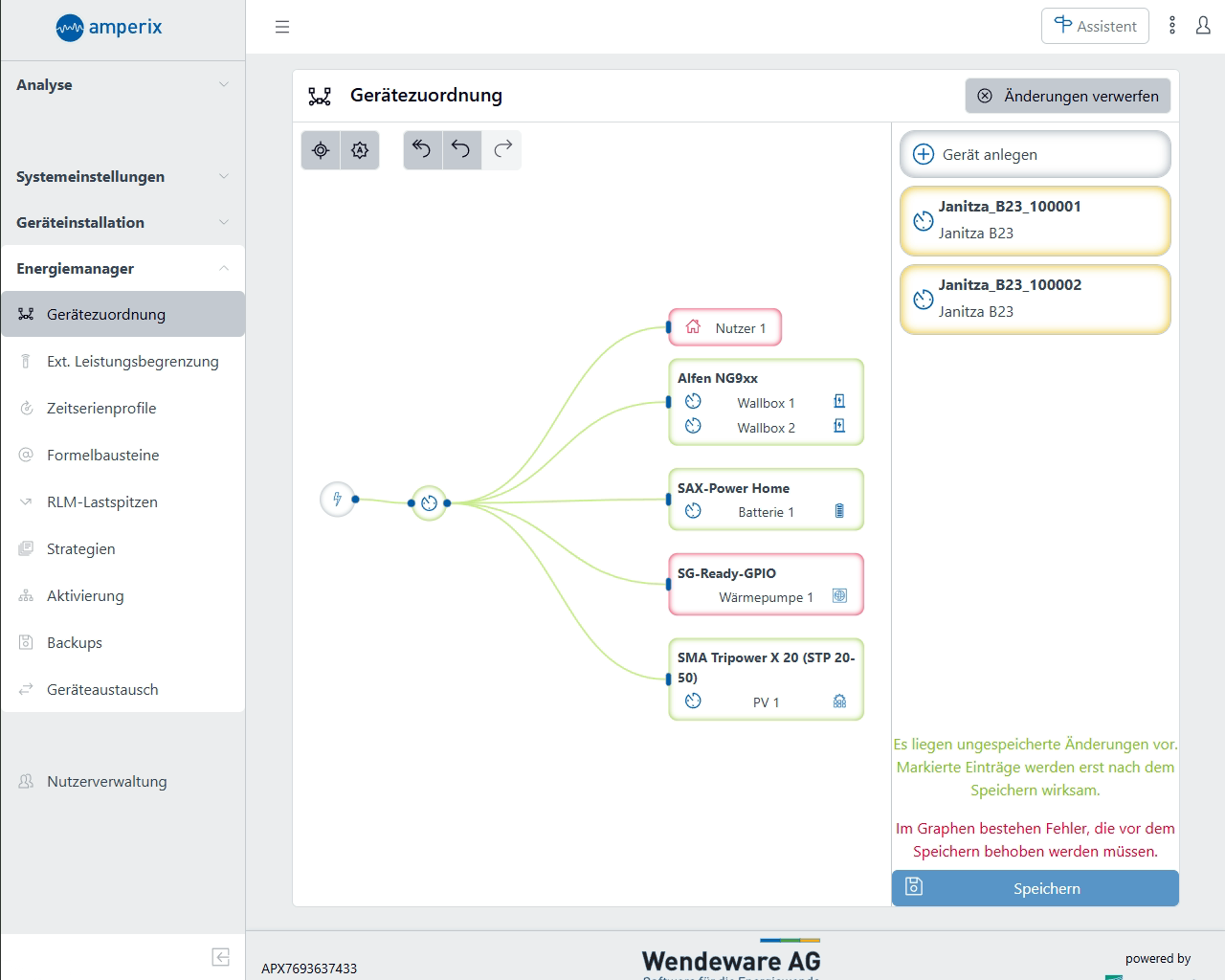This screenshot has width=1225, height=980.
Task: Click the Wärmepumpe 1 label
Action: click(766, 597)
